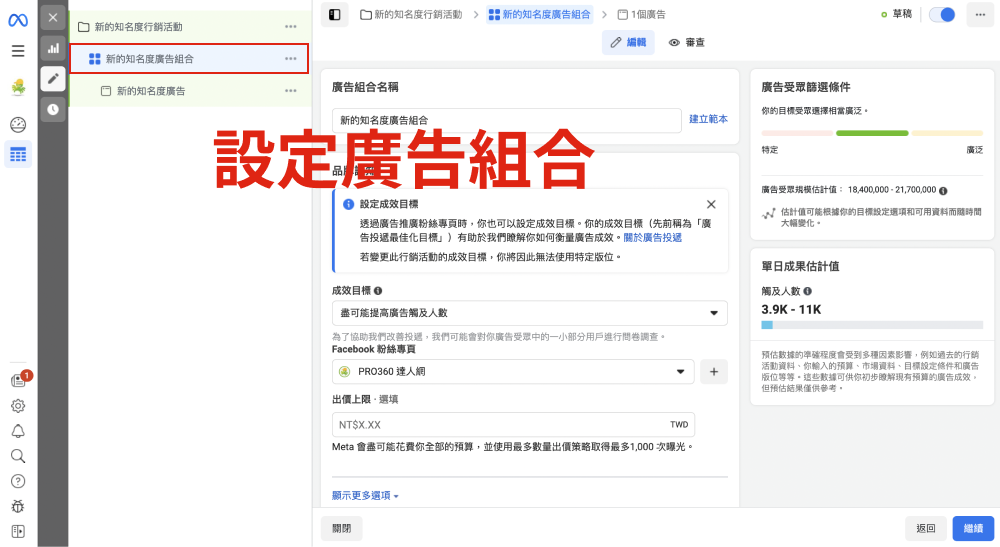1000x547 pixels.
Task: Open the notifications bell icon
Action: [x=17, y=431]
